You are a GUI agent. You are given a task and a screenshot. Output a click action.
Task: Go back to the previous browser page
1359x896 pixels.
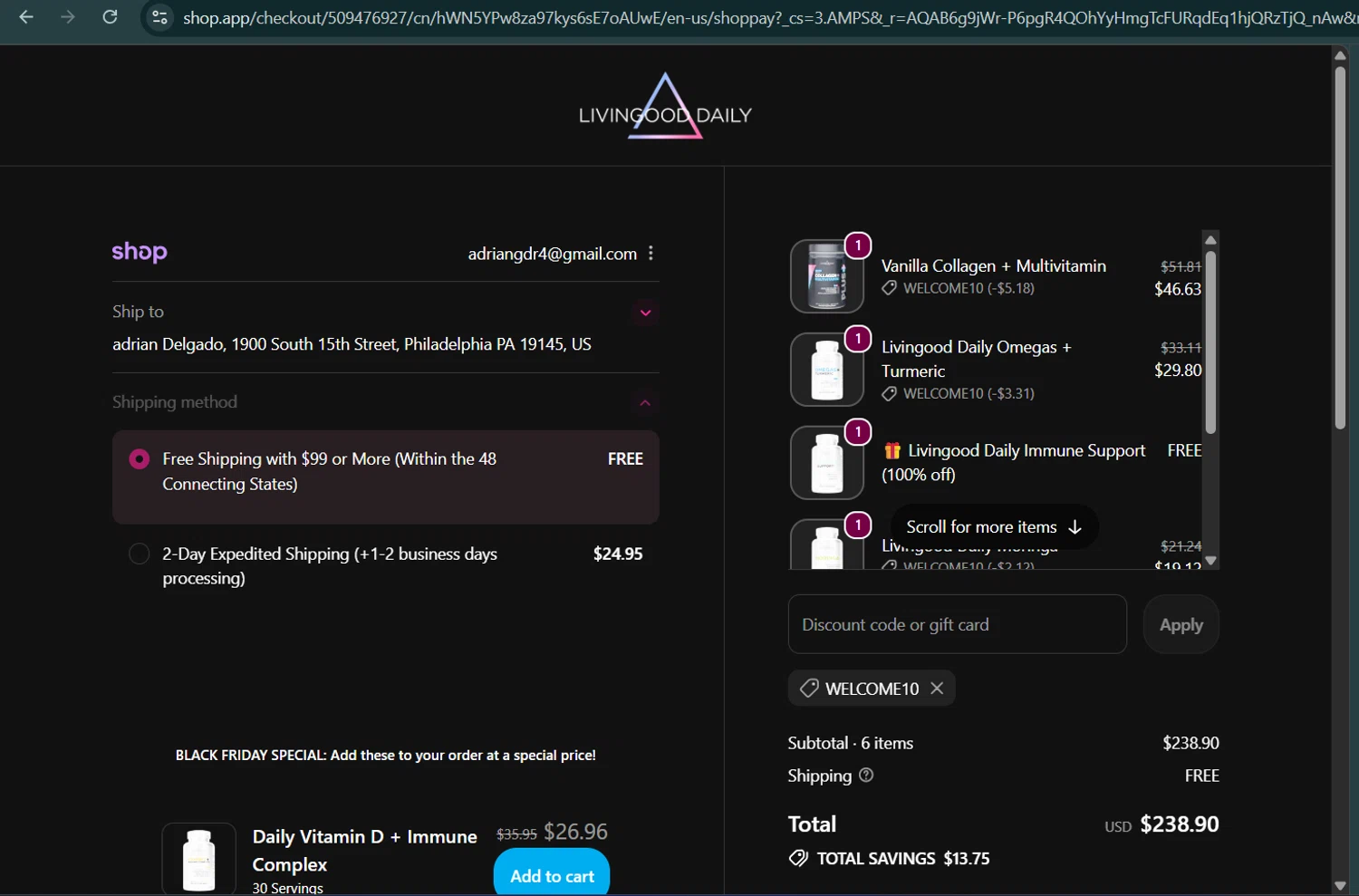click(26, 17)
